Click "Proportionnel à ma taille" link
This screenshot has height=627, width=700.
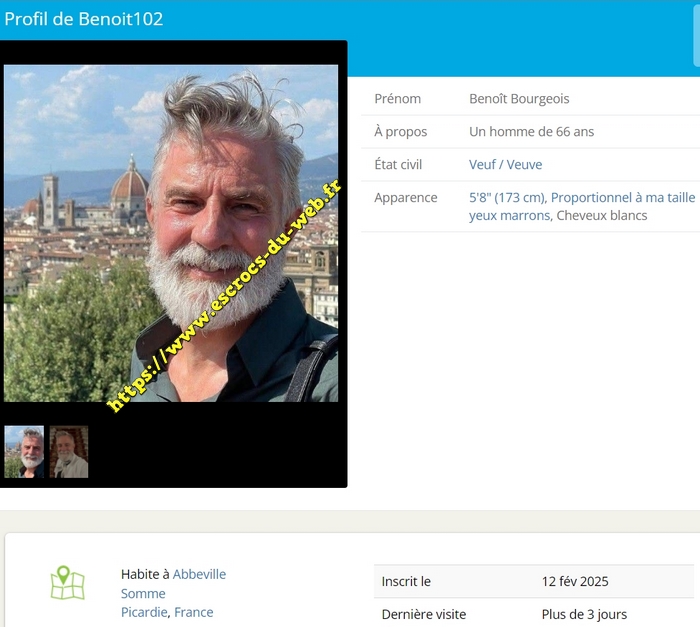coord(622,197)
